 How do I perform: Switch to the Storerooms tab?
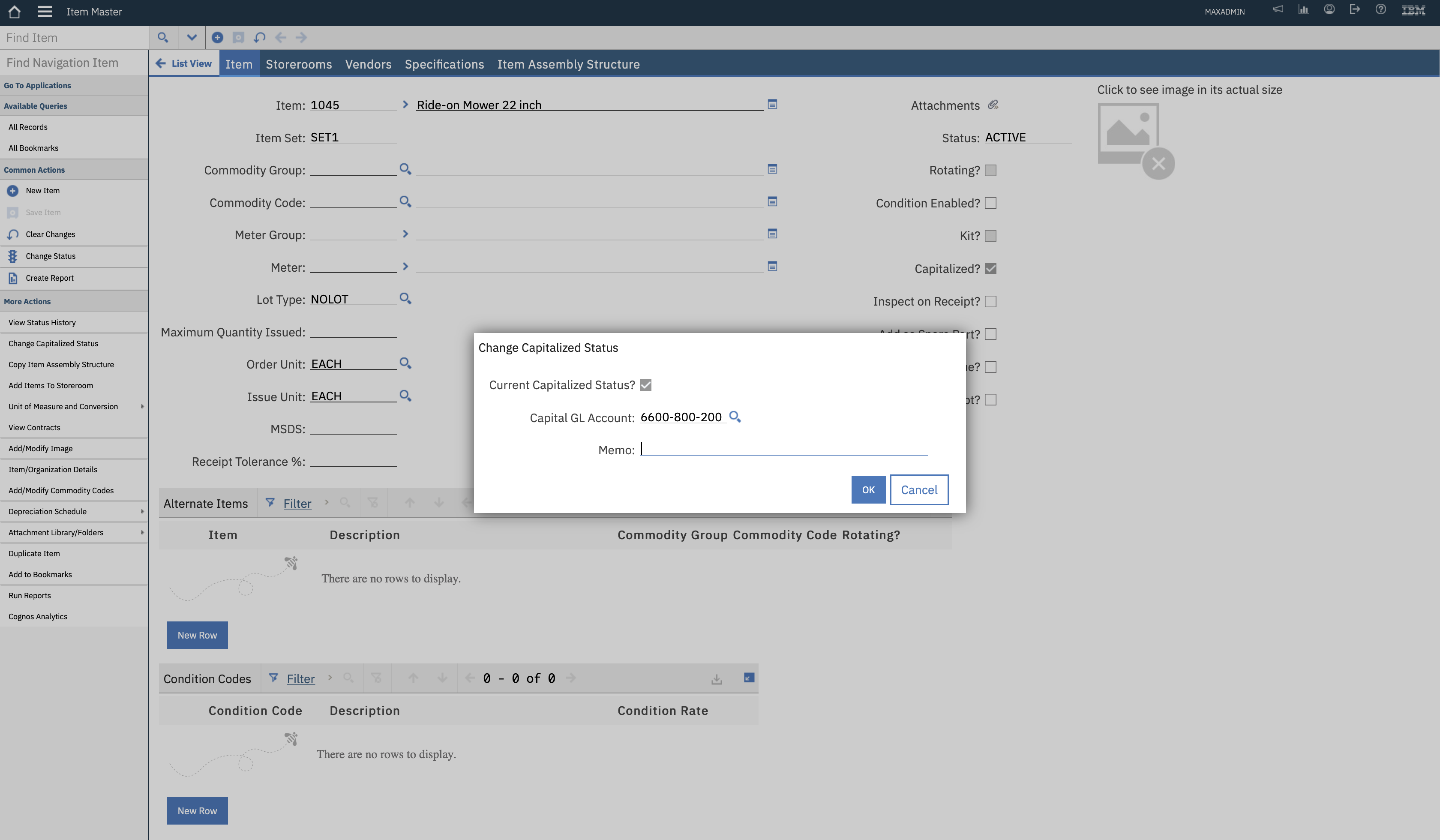[298, 64]
